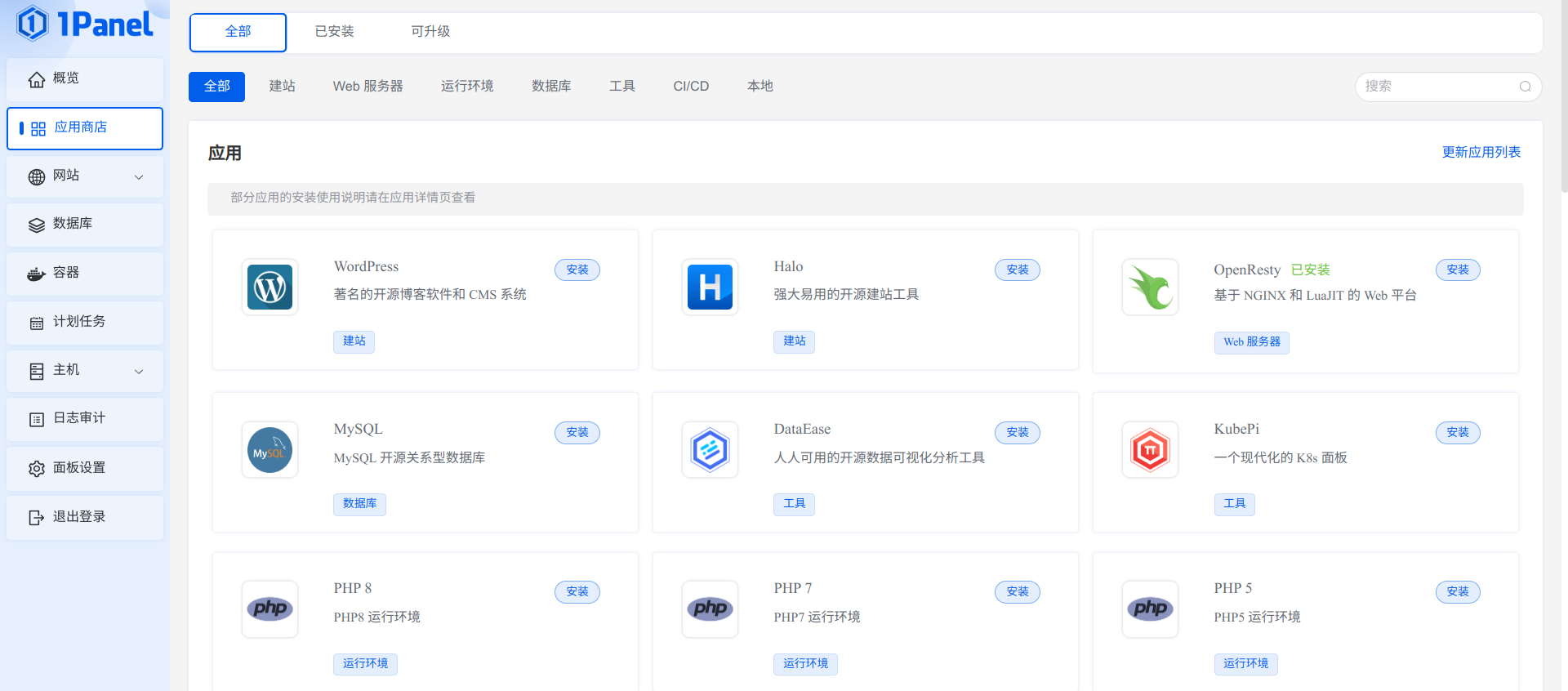This screenshot has width=1568, height=691.
Task: Install WordPress with its 安装 button
Action: click(577, 270)
